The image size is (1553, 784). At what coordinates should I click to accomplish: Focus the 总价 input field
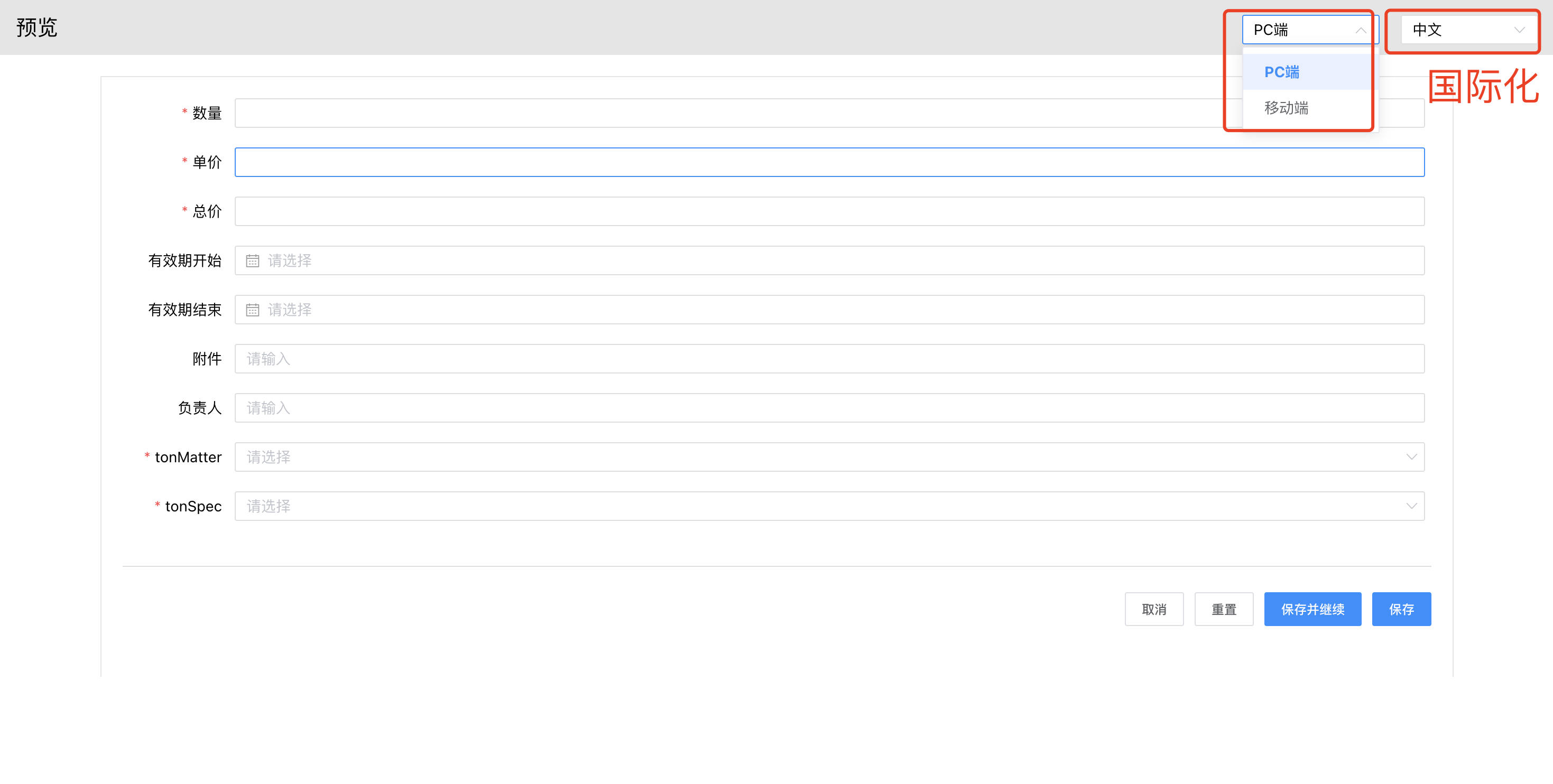[x=829, y=211]
